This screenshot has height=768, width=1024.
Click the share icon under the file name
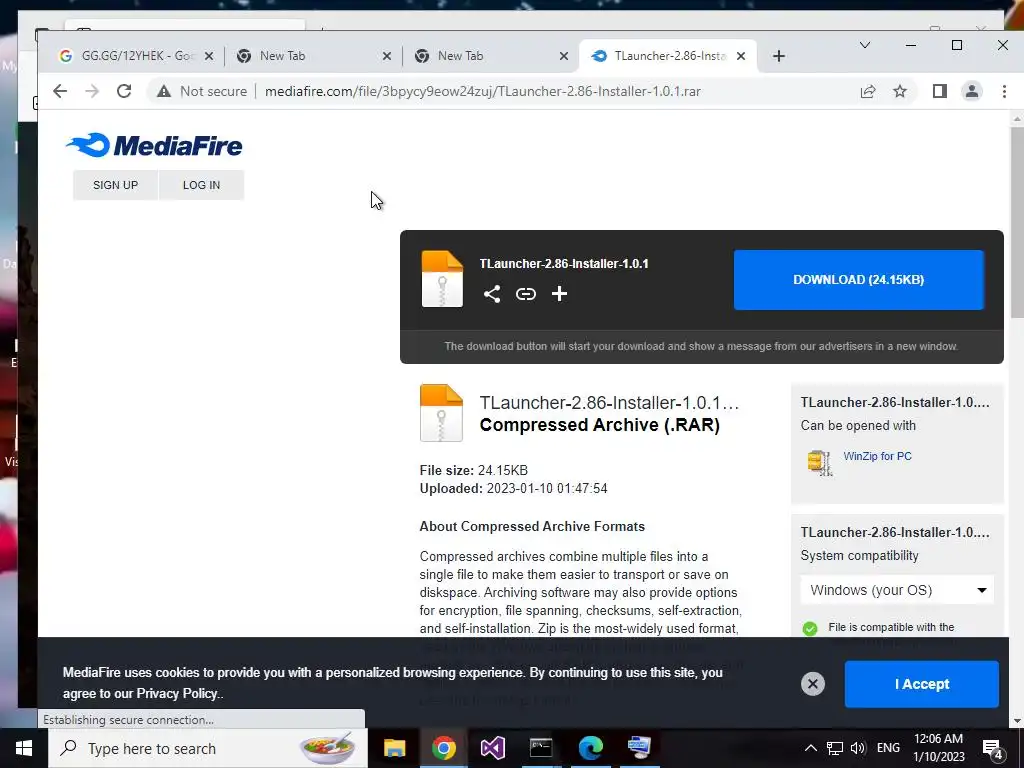point(492,294)
